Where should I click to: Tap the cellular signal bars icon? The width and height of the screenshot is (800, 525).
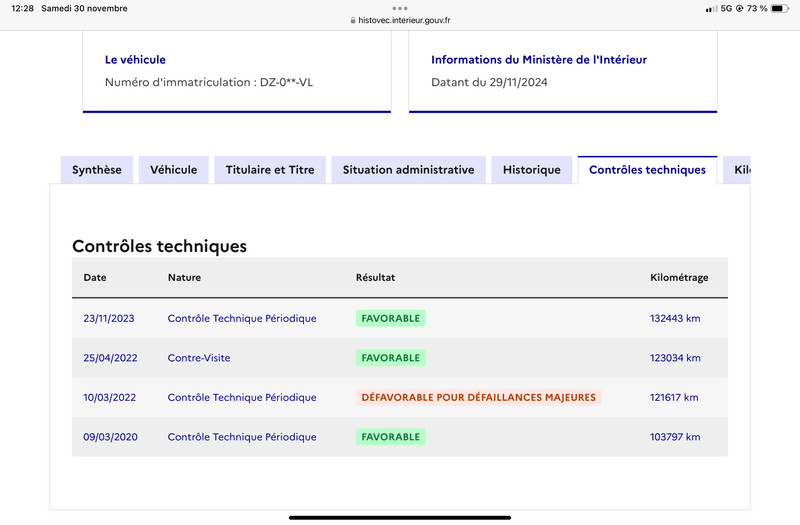click(711, 9)
